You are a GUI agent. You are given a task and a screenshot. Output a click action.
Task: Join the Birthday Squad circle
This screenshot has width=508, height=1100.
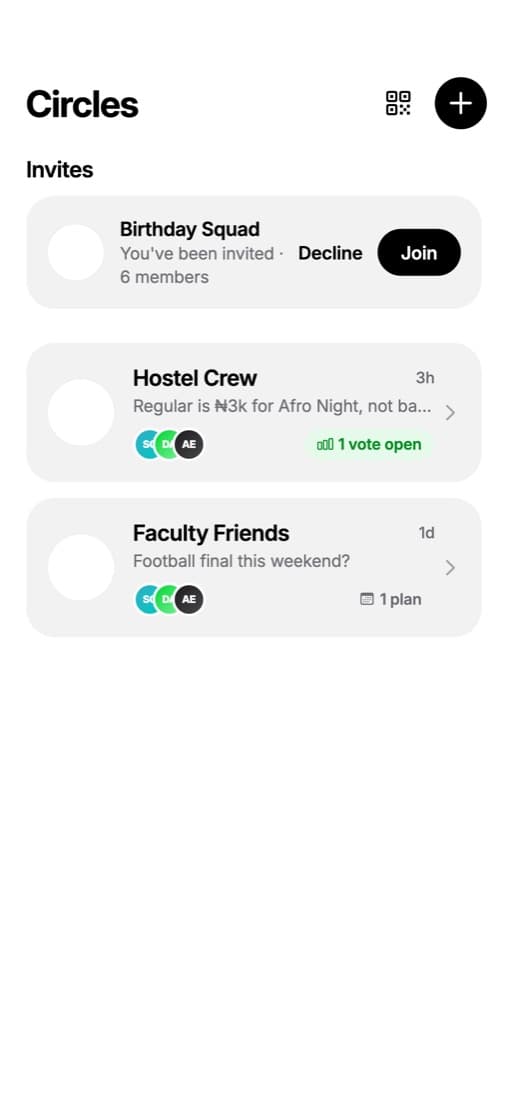(419, 253)
